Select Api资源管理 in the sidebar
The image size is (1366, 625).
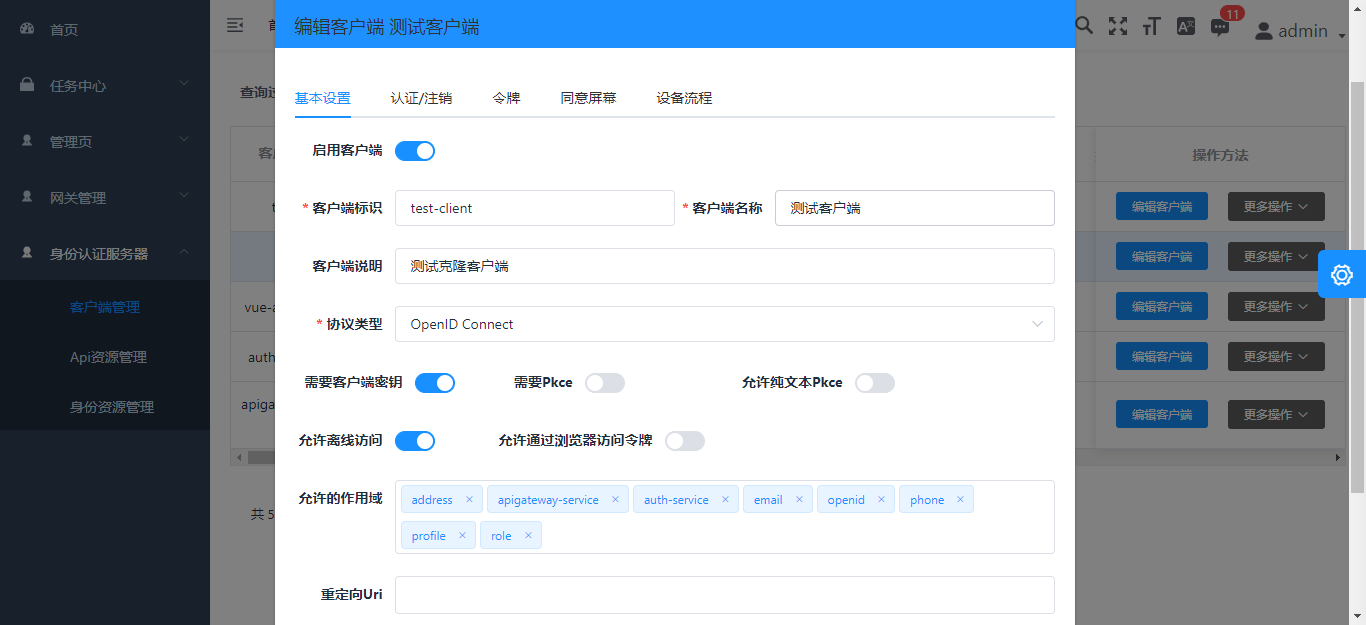pos(108,357)
